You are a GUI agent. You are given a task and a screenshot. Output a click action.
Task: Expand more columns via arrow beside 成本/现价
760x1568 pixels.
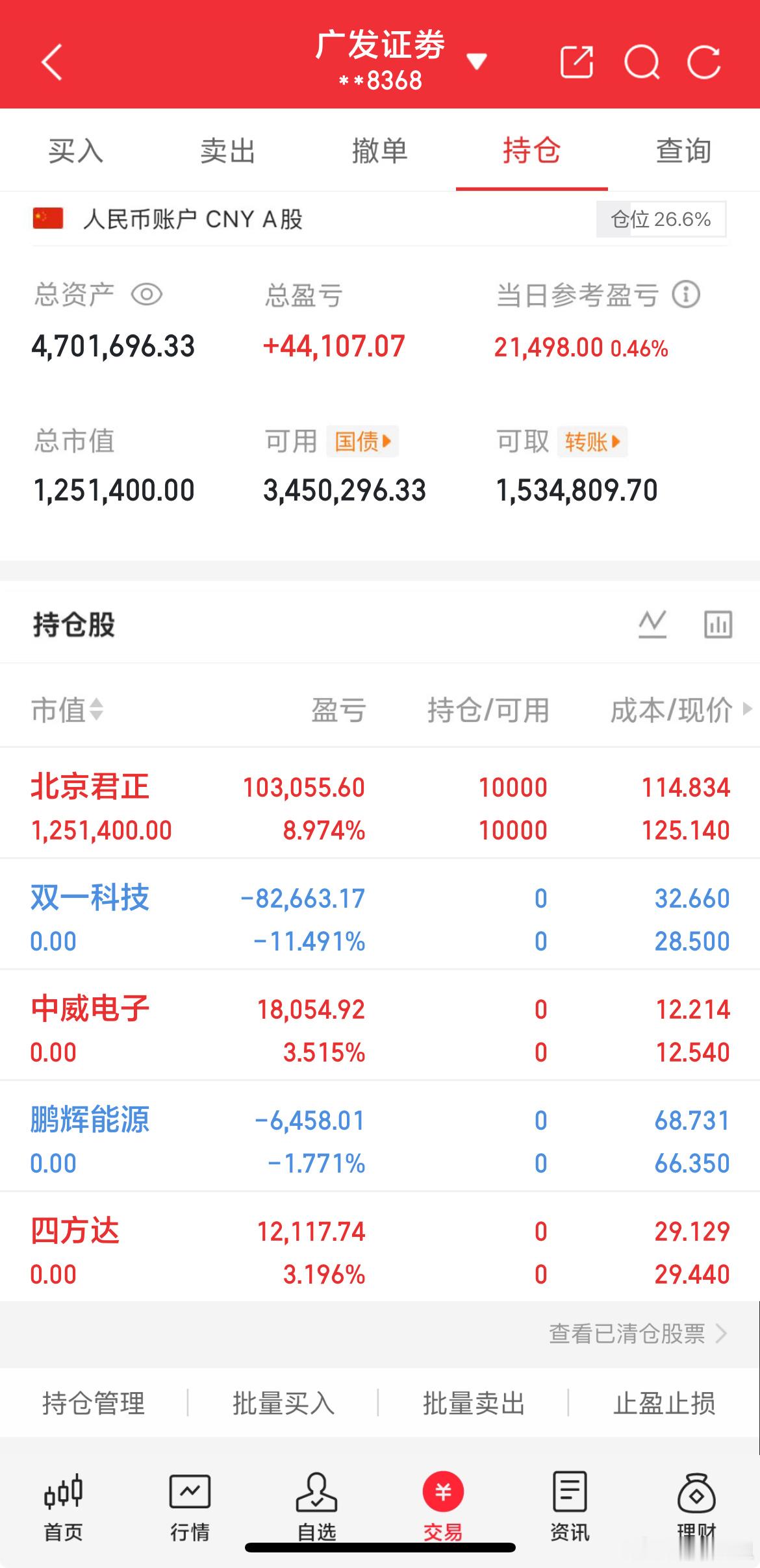pyautogui.click(x=747, y=708)
